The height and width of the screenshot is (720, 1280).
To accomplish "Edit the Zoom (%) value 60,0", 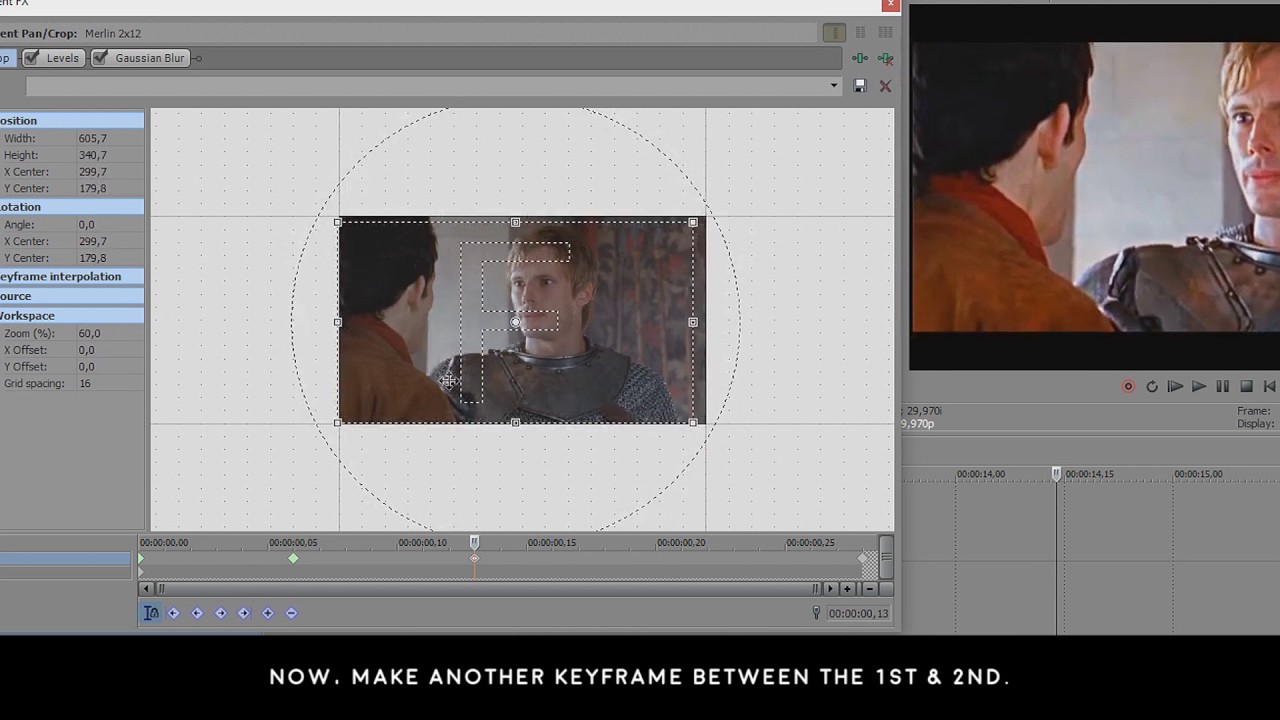I will tap(108, 333).
